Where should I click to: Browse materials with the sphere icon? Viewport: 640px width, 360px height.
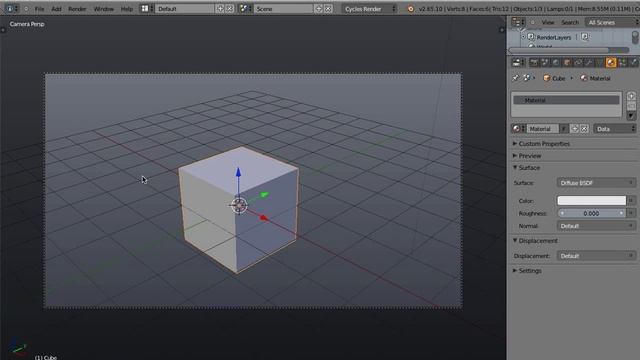pos(518,129)
